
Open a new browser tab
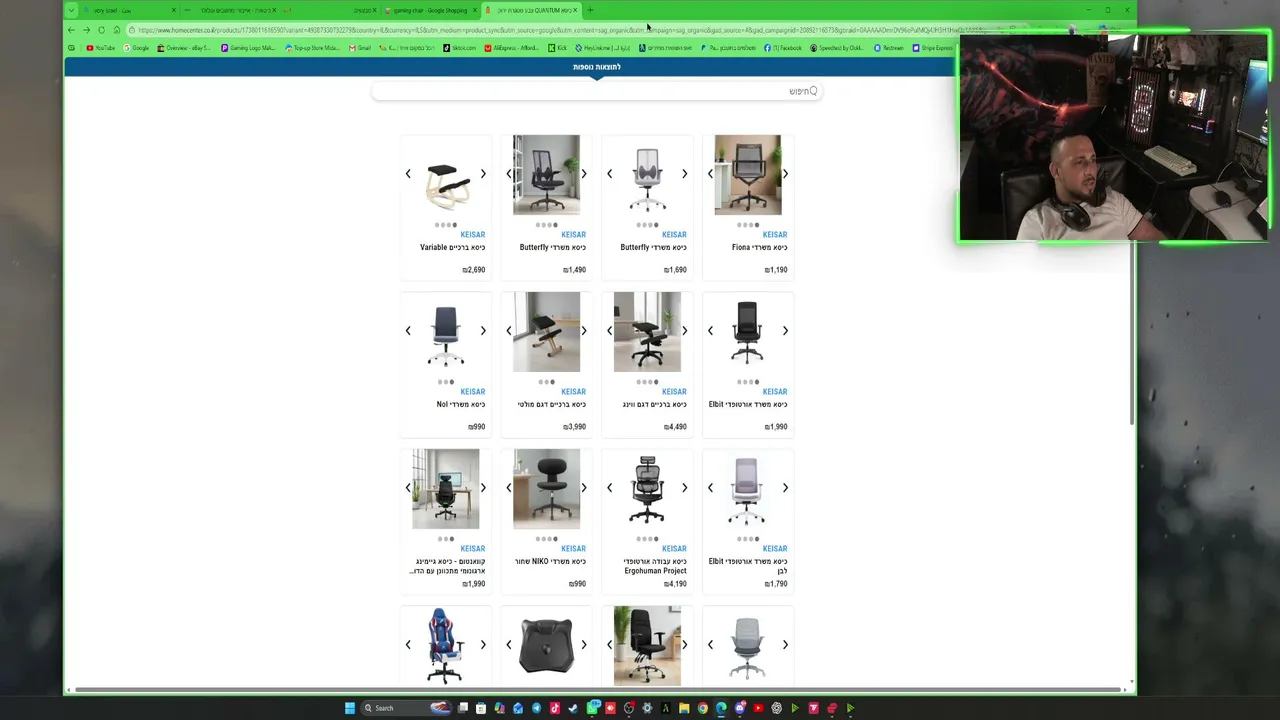point(590,10)
